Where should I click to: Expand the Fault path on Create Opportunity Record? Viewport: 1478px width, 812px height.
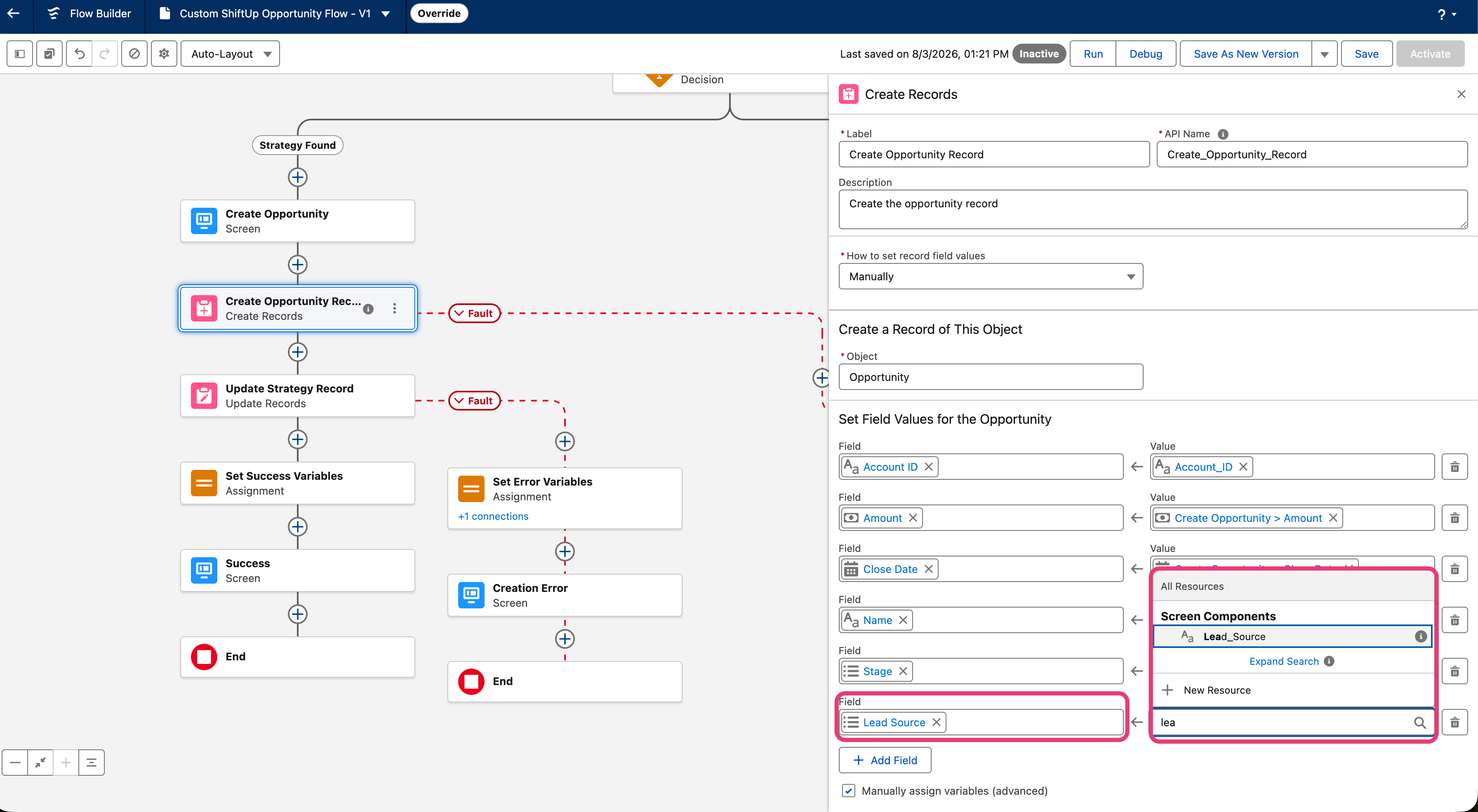475,313
